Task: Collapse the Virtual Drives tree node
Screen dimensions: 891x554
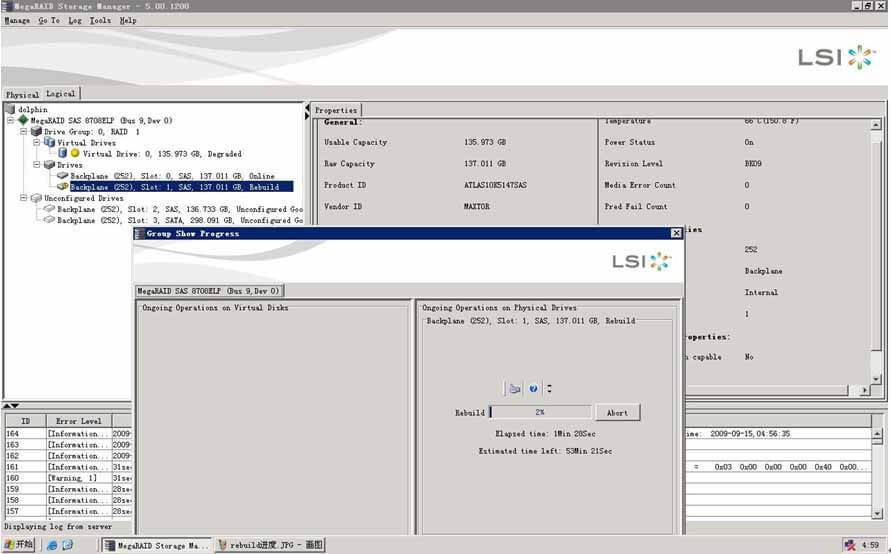Action: click(x=37, y=142)
